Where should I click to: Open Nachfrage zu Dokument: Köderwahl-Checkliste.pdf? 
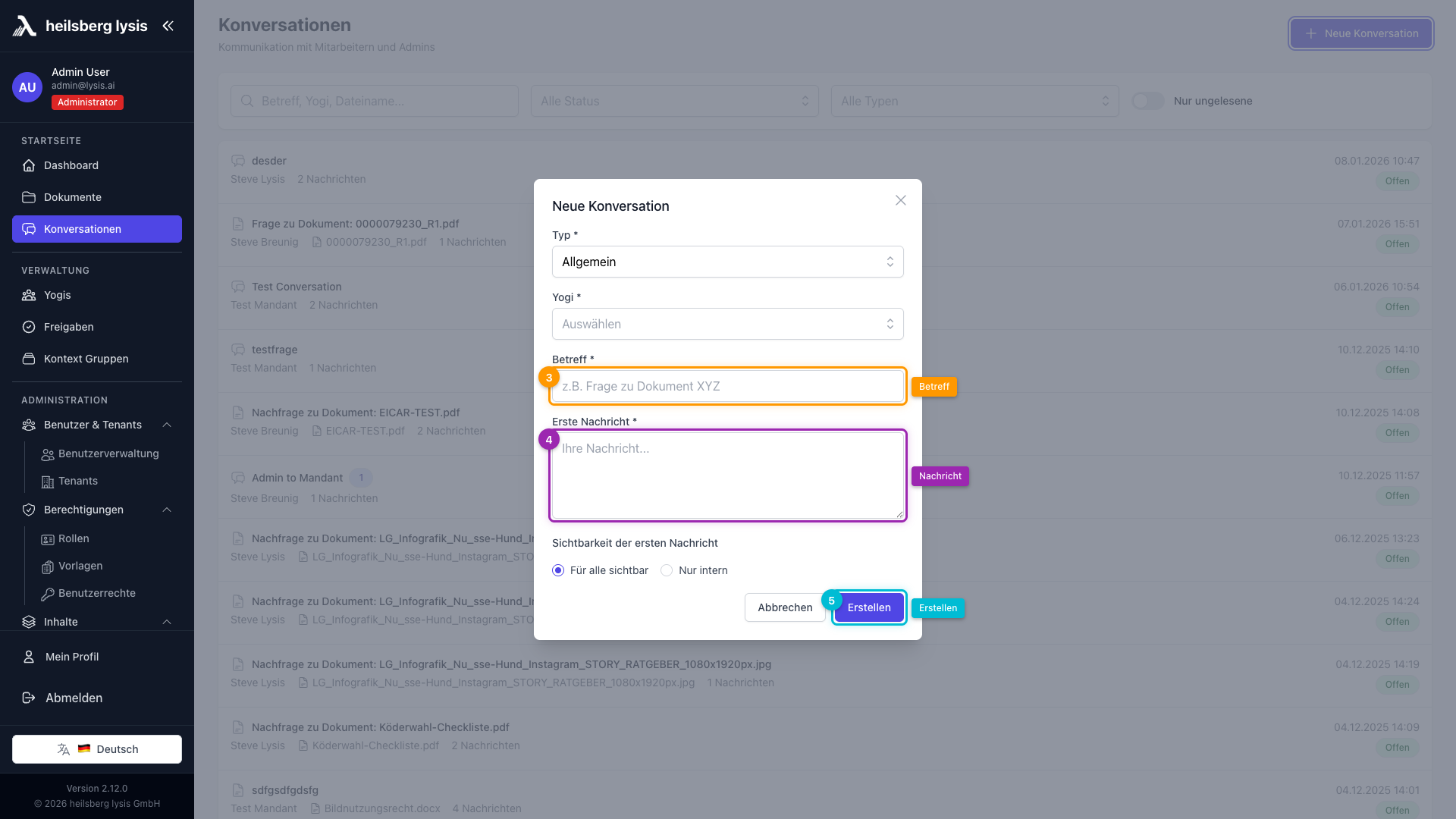[825, 737]
